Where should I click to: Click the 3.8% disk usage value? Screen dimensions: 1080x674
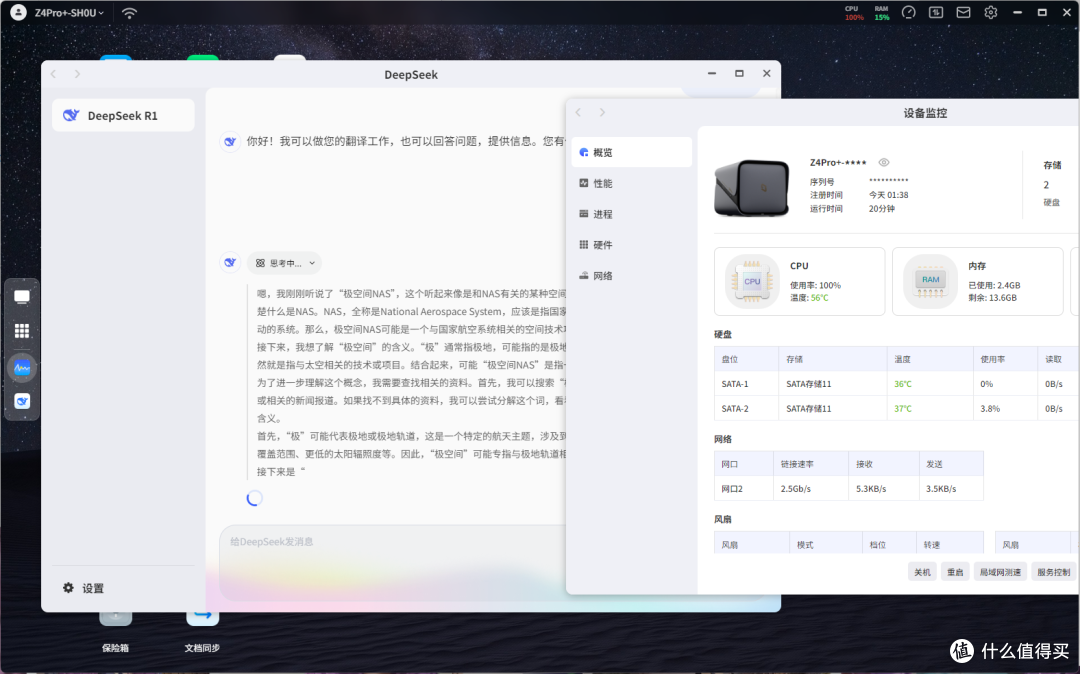coord(990,409)
